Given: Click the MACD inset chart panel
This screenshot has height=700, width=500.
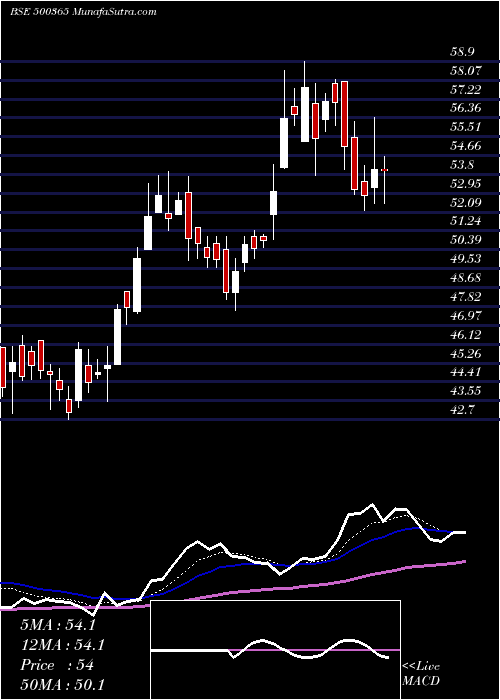Looking at the screenshot, I should 275,650.
